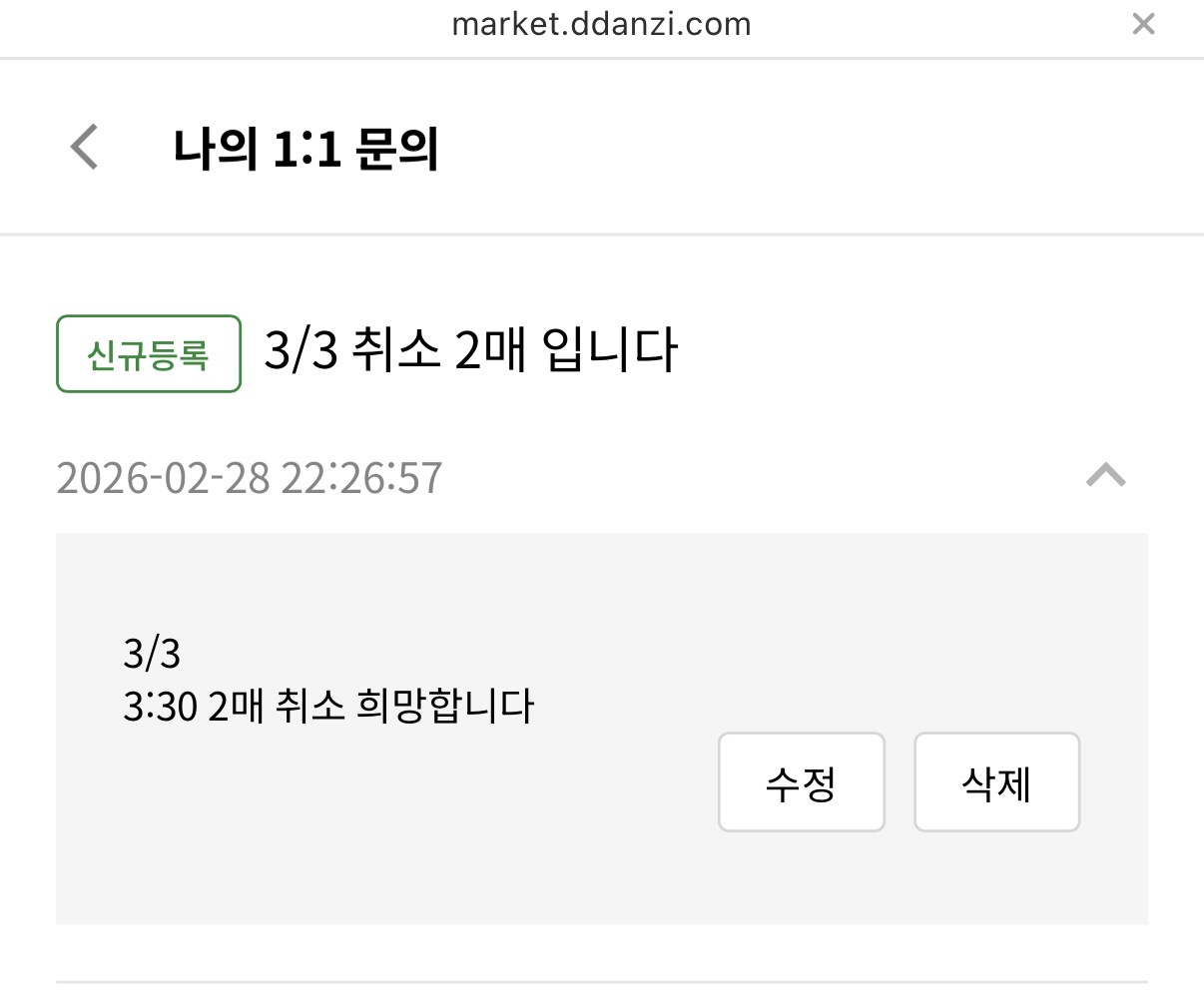
Task: Close the in-app browser with X
Action: click(x=1143, y=24)
